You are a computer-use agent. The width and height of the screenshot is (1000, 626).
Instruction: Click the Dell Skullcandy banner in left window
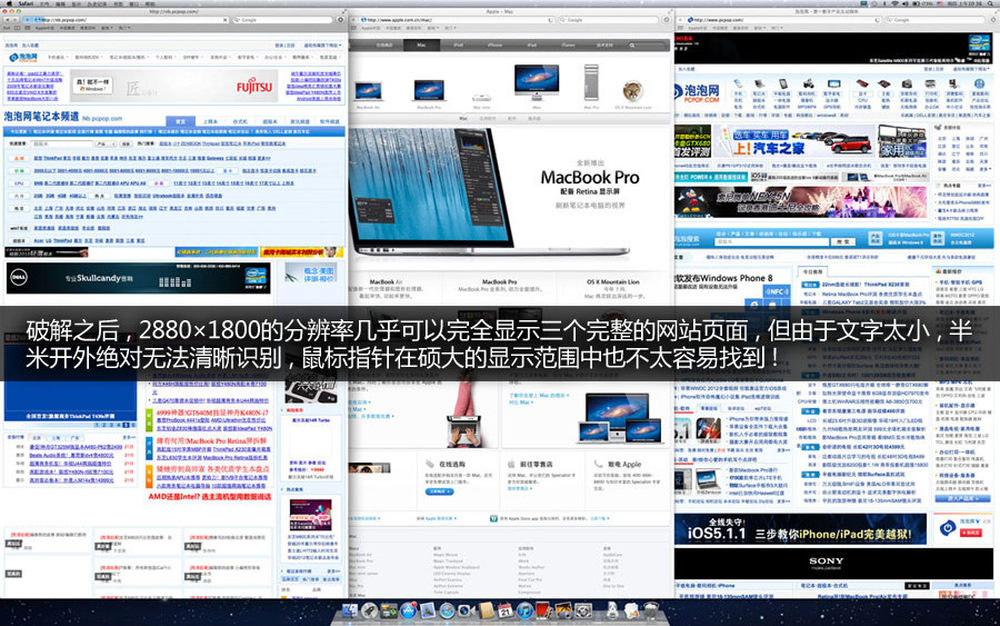coord(138,279)
